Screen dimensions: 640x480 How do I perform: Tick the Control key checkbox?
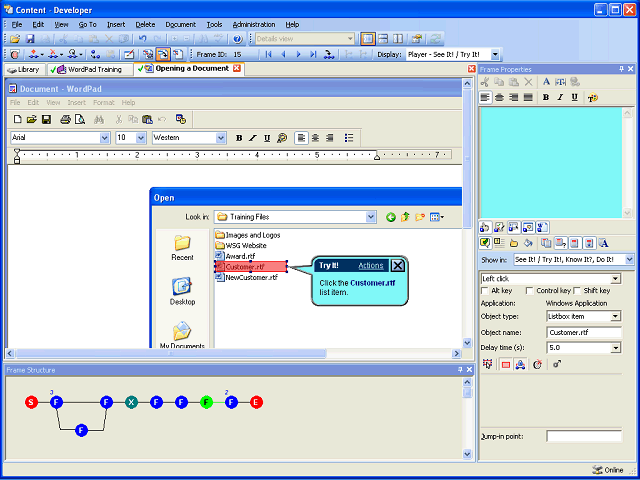tap(529, 291)
